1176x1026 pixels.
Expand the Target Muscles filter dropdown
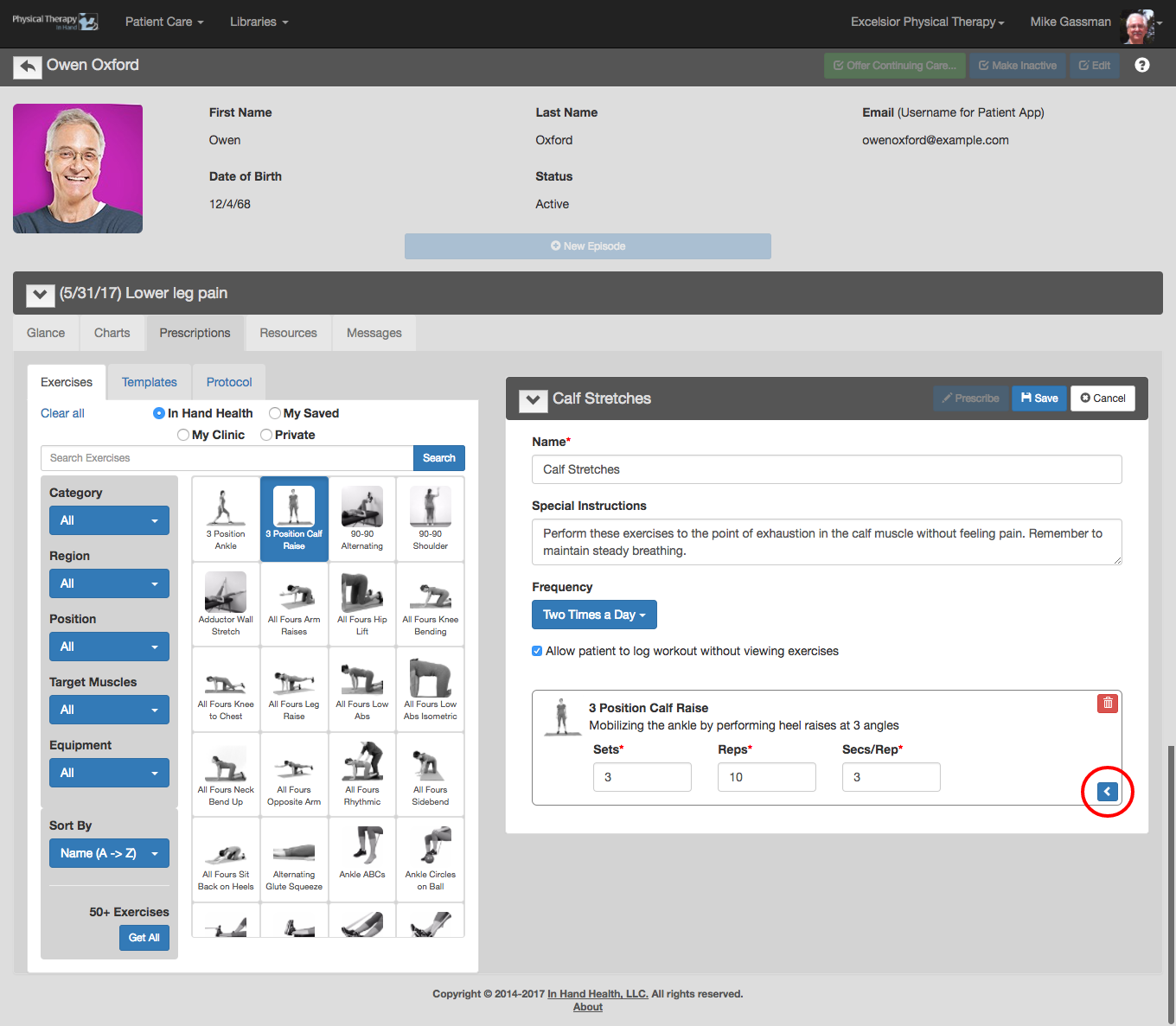point(109,710)
